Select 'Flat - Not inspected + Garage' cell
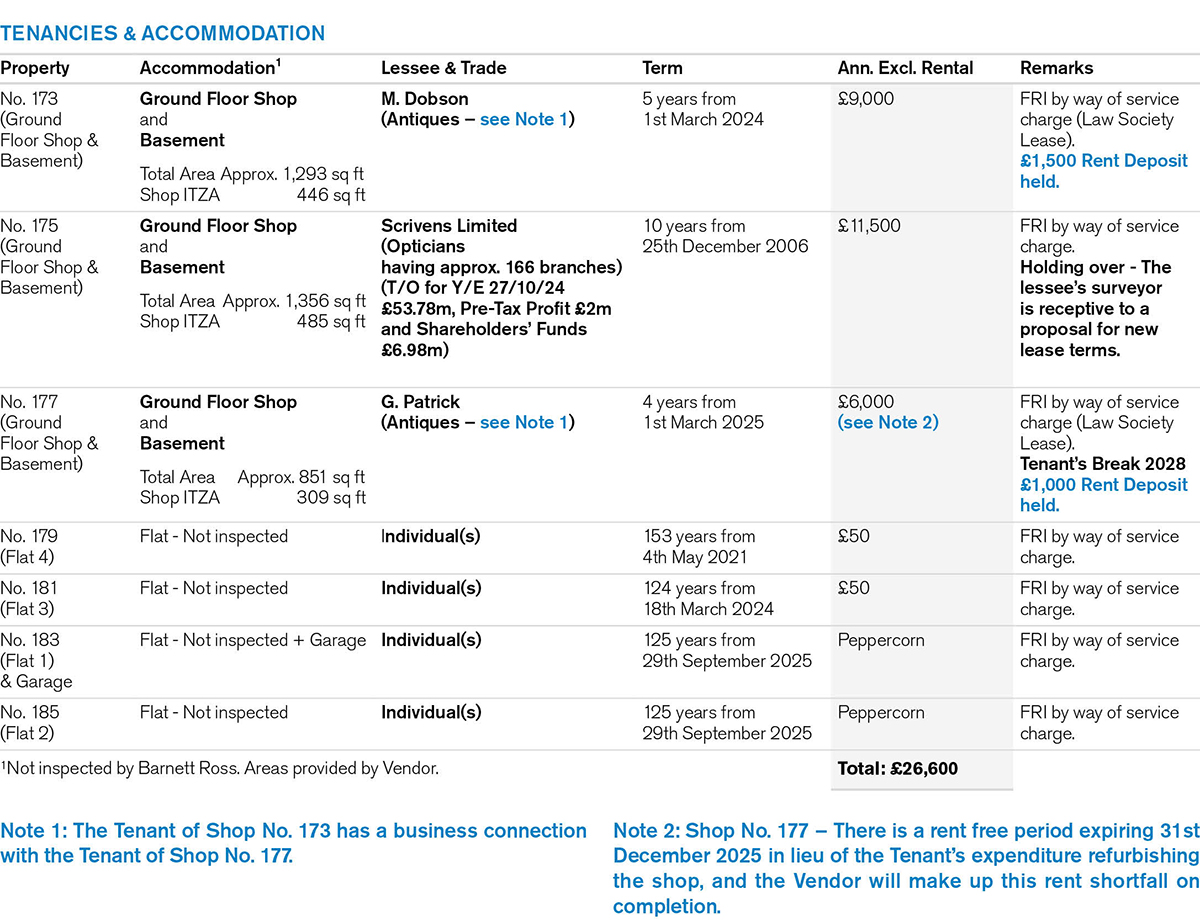The width and height of the screenshot is (1200, 921). point(253,640)
